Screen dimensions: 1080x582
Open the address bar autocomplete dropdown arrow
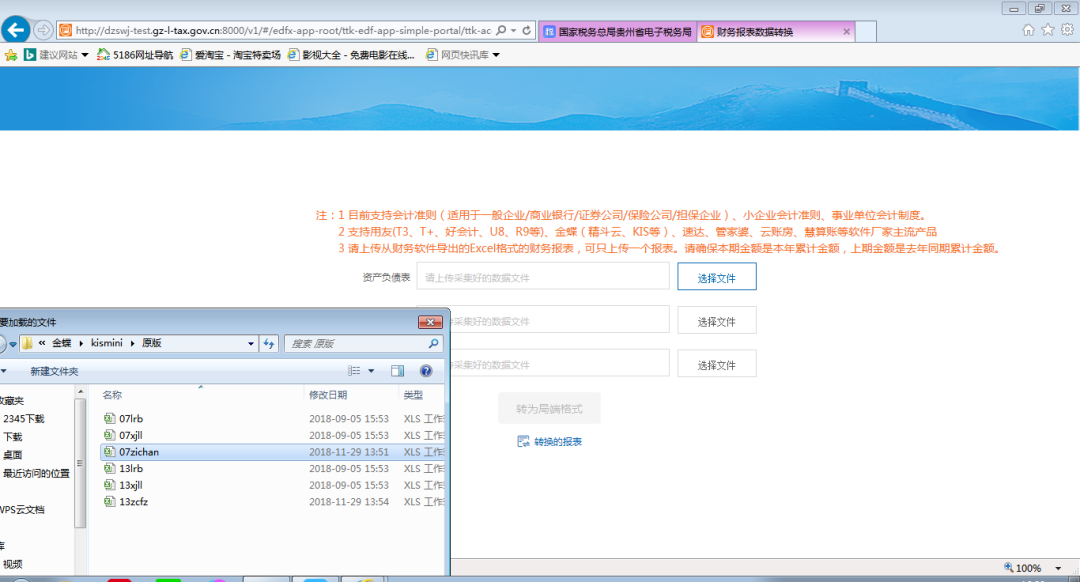click(x=514, y=31)
